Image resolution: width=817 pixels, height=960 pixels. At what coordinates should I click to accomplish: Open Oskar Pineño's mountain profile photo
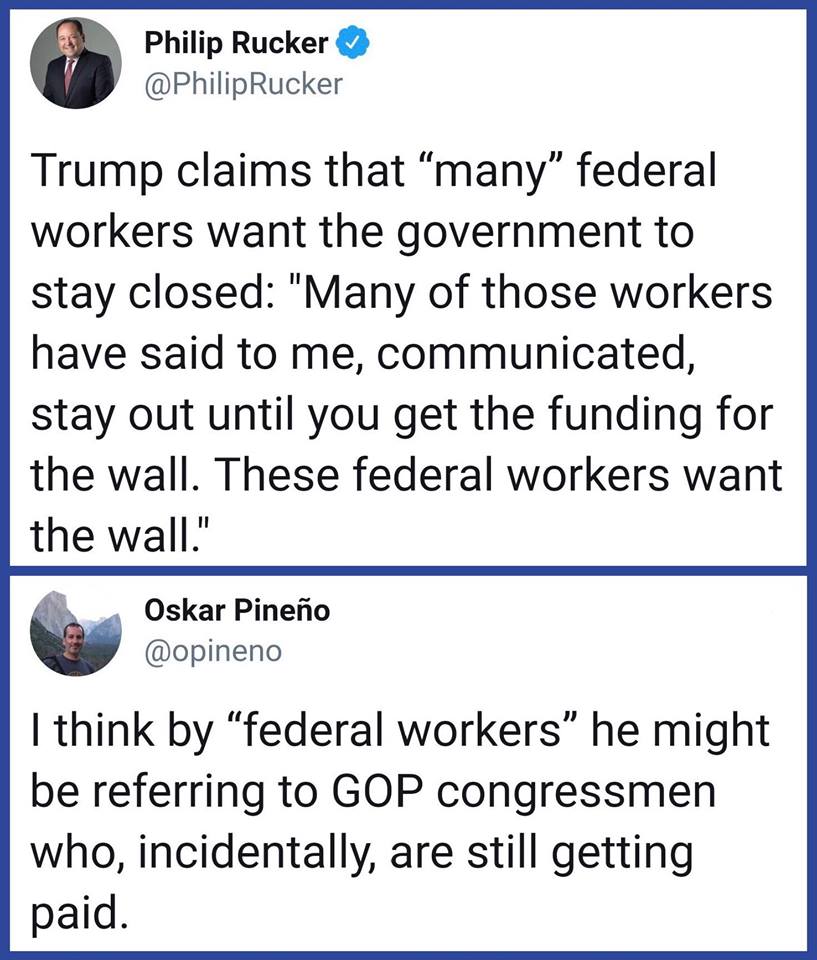pos(76,631)
